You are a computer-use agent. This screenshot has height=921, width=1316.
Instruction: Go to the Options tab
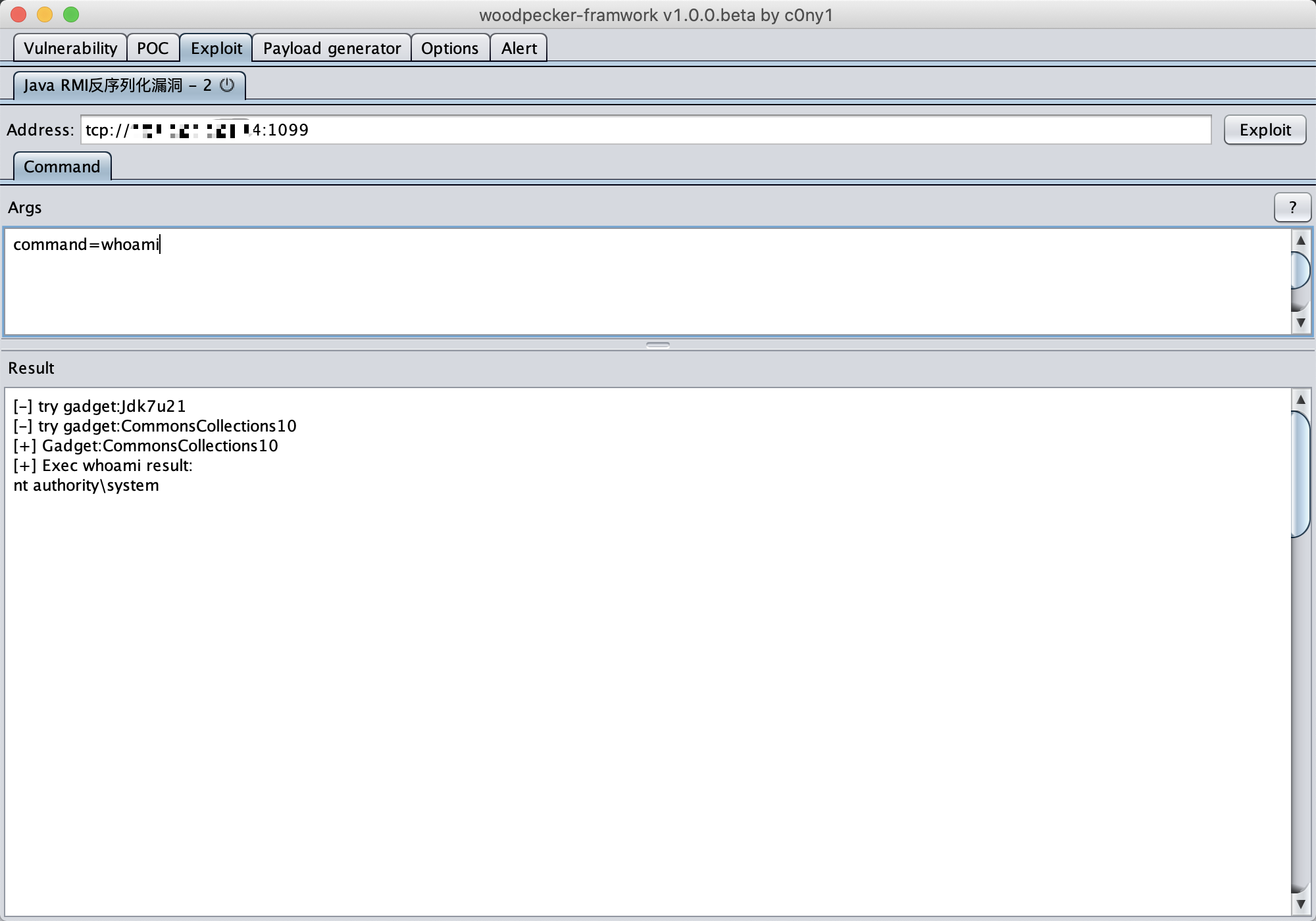tap(449, 48)
